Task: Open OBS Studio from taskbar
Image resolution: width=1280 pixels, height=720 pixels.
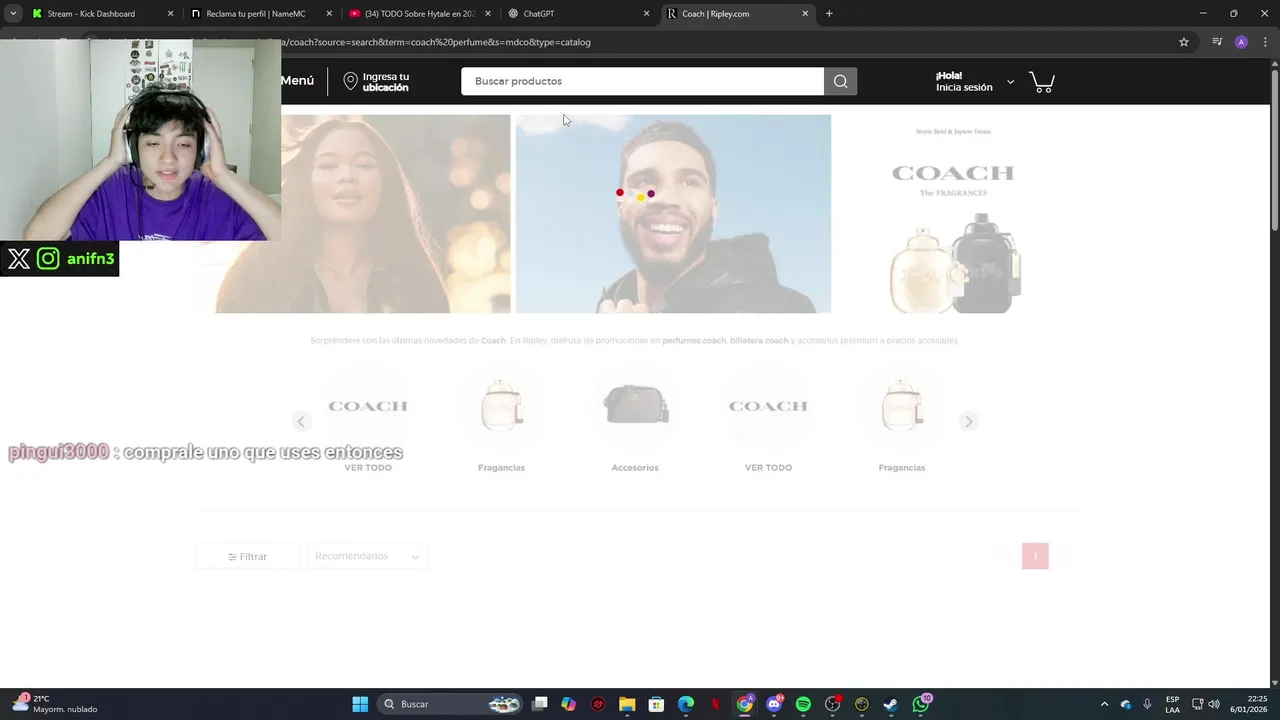Action: tap(832, 704)
